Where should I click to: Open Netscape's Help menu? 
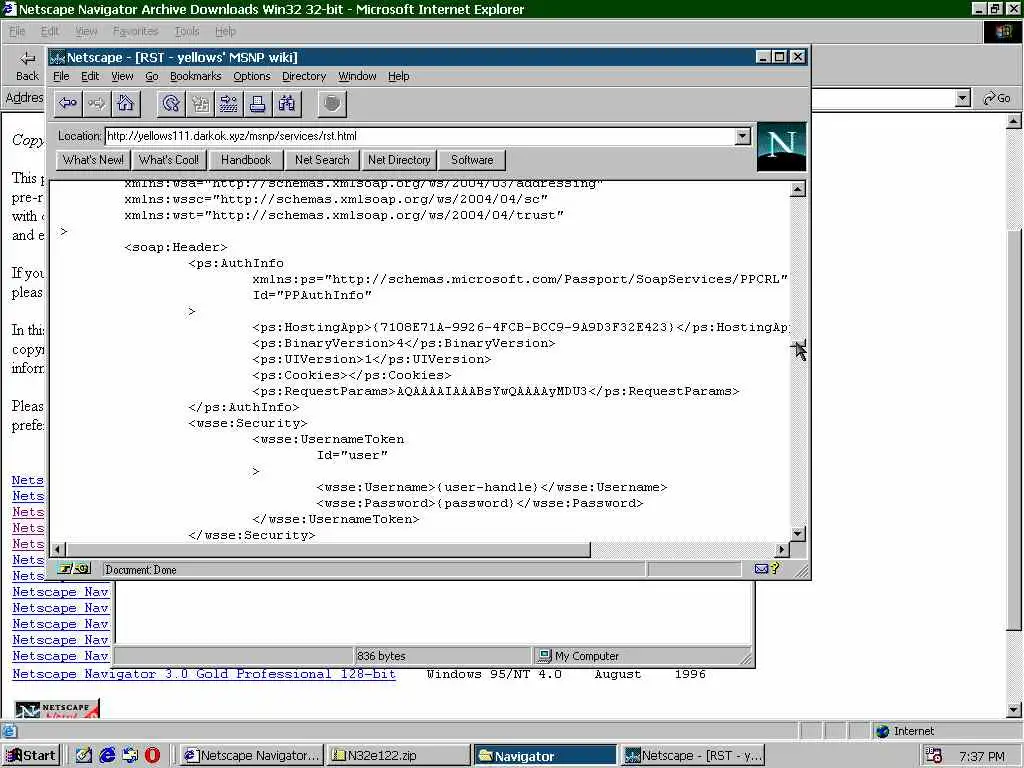tap(398, 76)
